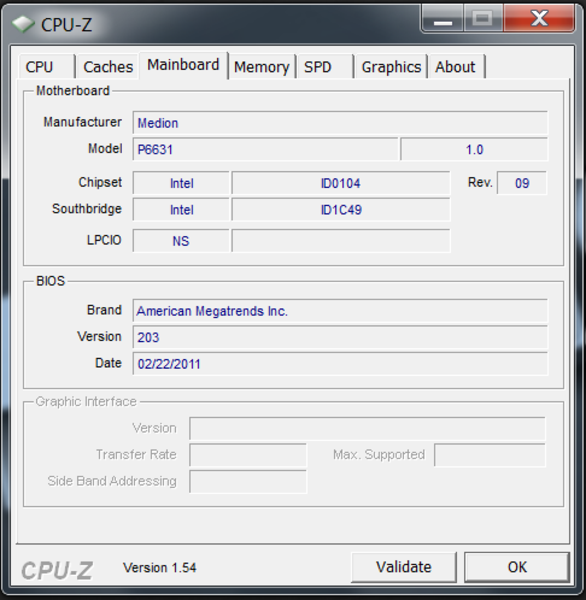The image size is (586, 600).
Task: Click the Model field showing P6631
Action: 266,149
